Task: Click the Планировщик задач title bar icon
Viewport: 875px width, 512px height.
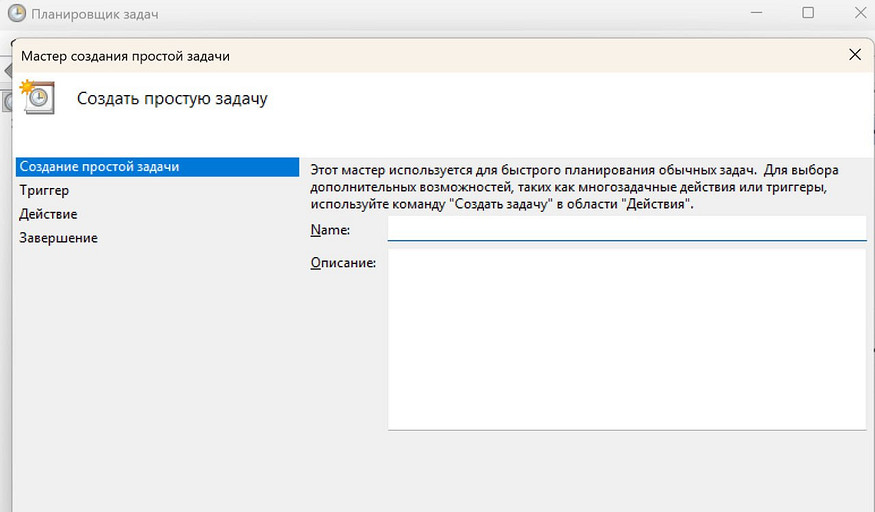Action: 17,13
